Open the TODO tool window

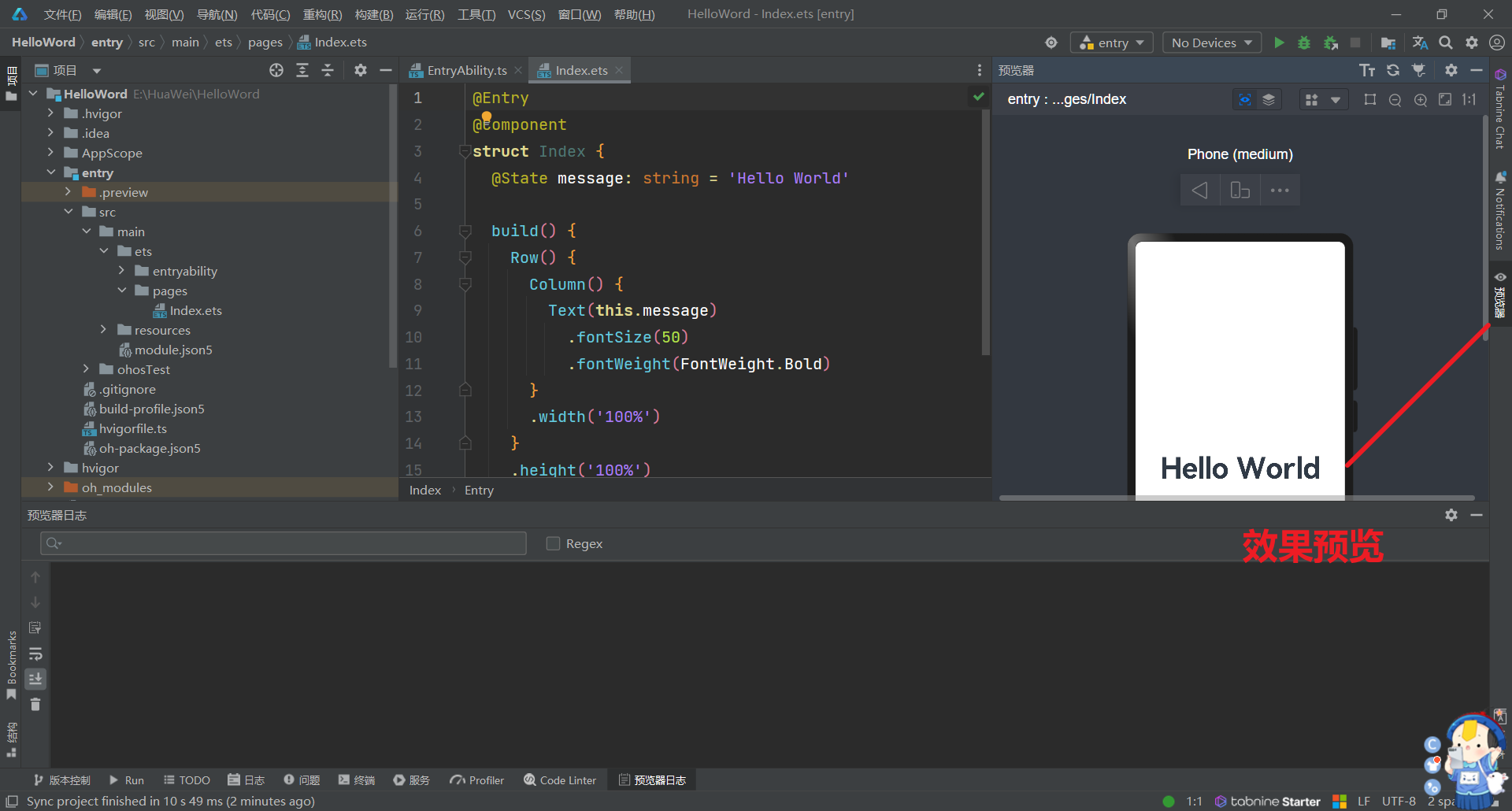pyautogui.click(x=187, y=780)
